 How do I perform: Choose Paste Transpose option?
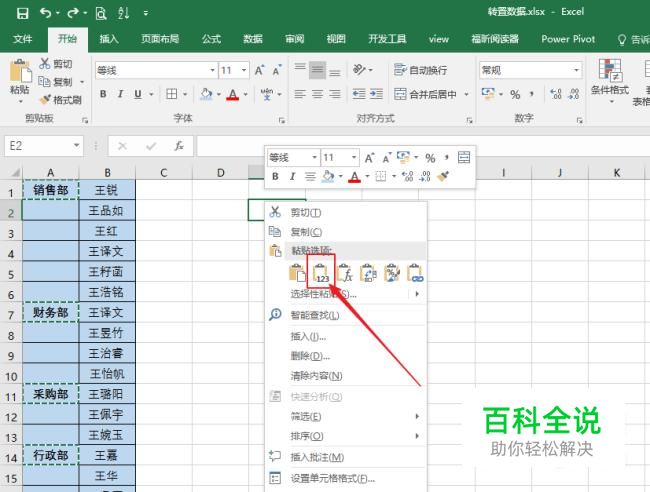369,273
